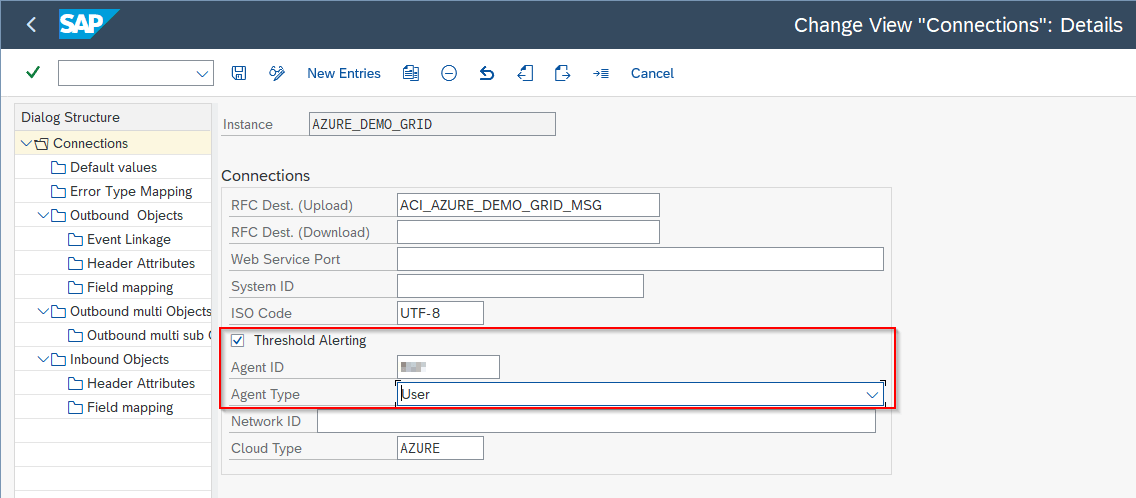Go to previous entry icon
The height and width of the screenshot is (498, 1136).
pyautogui.click(x=525, y=73)
